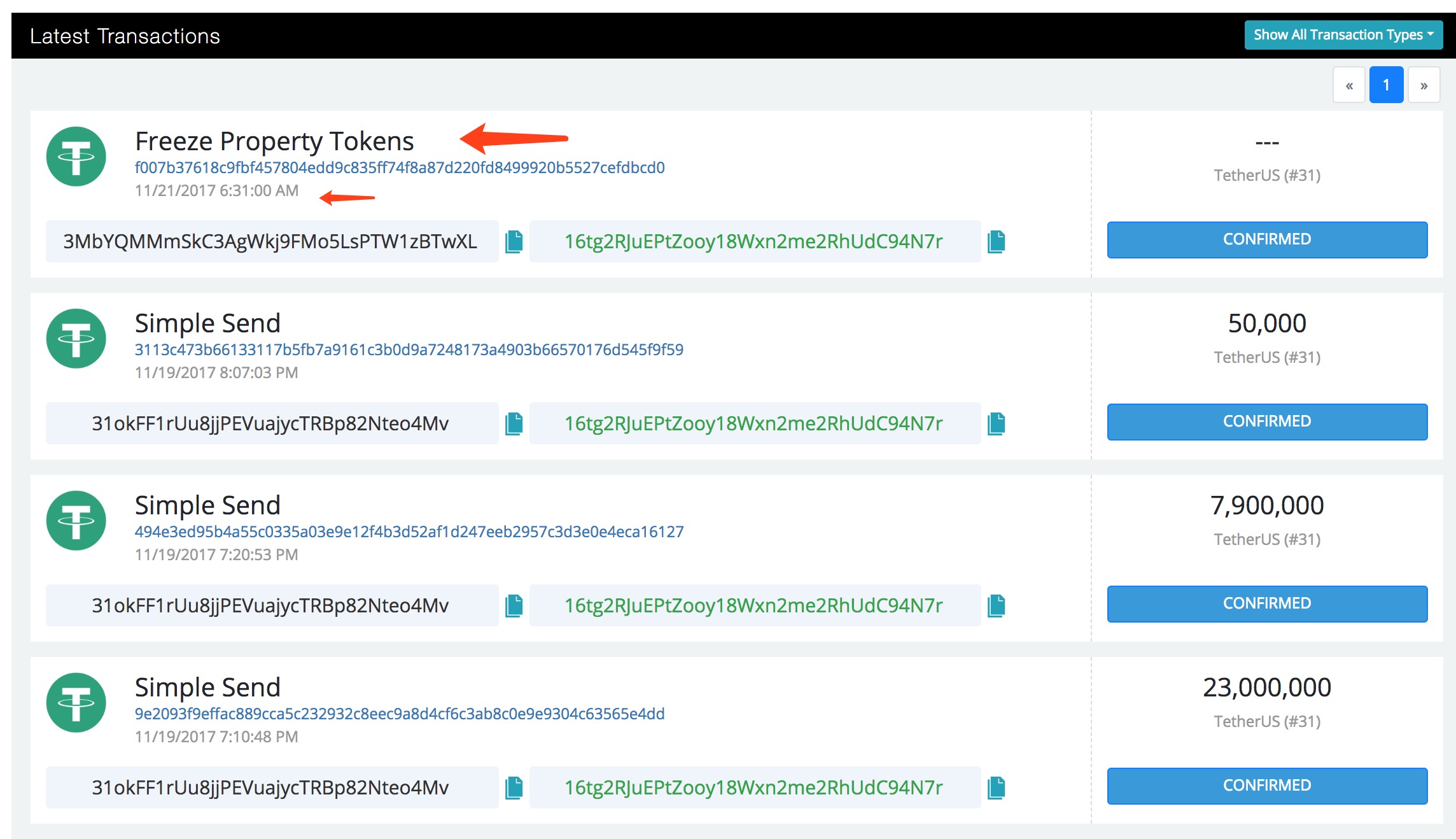Image resolution: width=1456 pixels, height=839 pixels.
Task: Open transaction hash 9e2093f9effac889cca5...
Action: pos(400,714)
